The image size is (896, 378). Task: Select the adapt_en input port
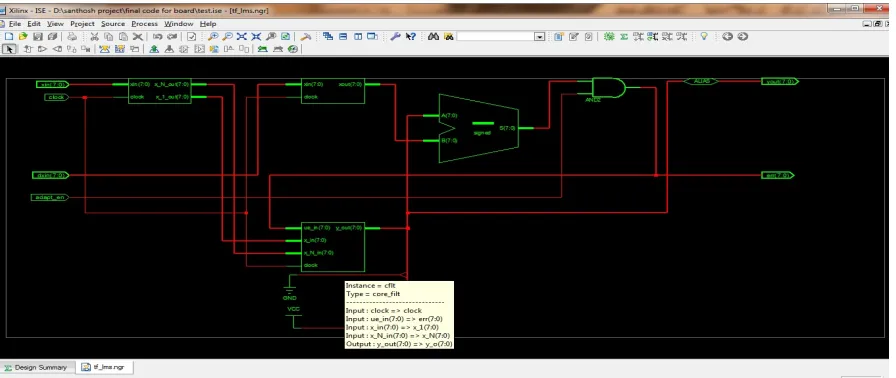point(49,198)
